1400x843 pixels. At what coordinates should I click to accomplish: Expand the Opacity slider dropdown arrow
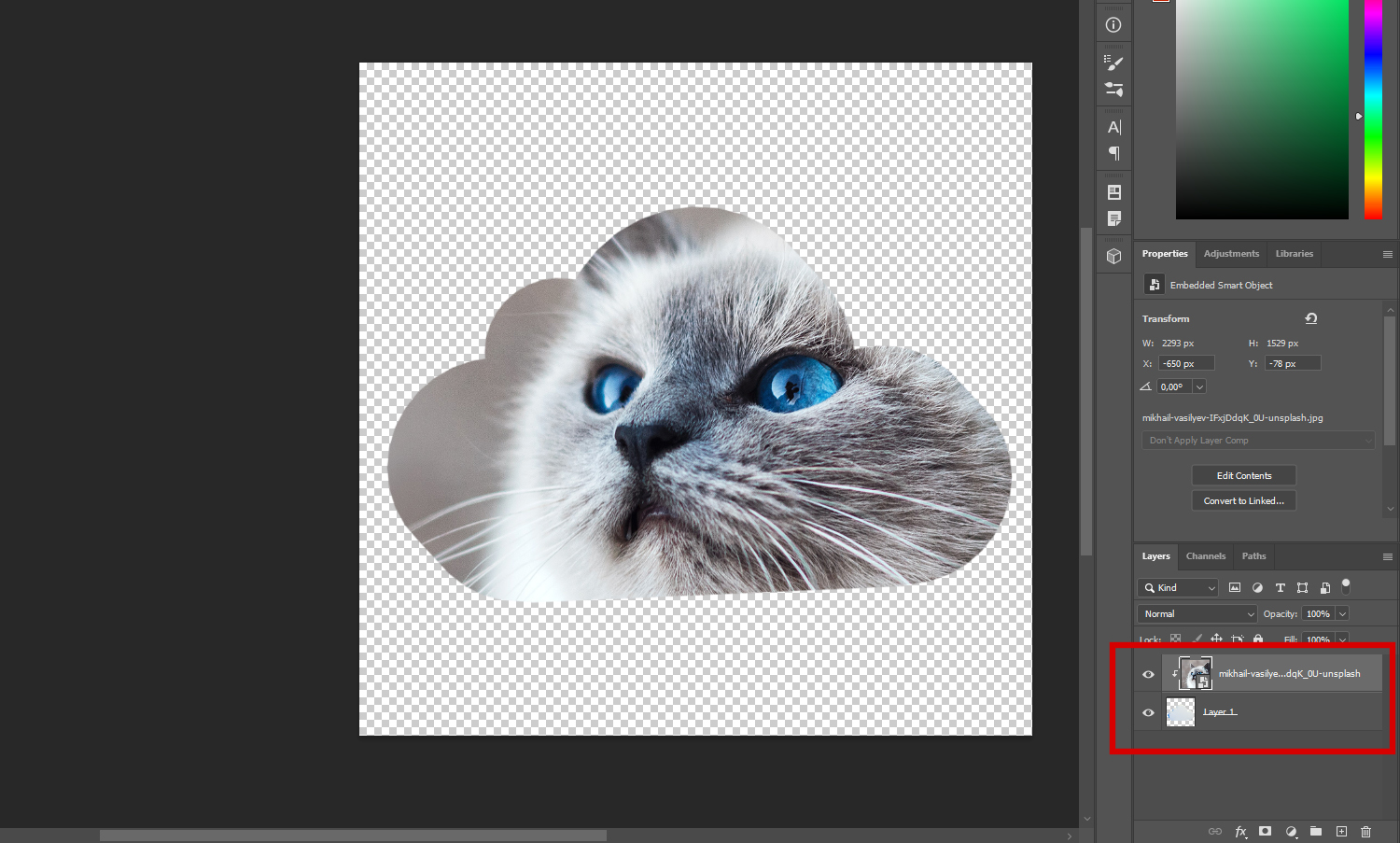[x=1342, y=613]
